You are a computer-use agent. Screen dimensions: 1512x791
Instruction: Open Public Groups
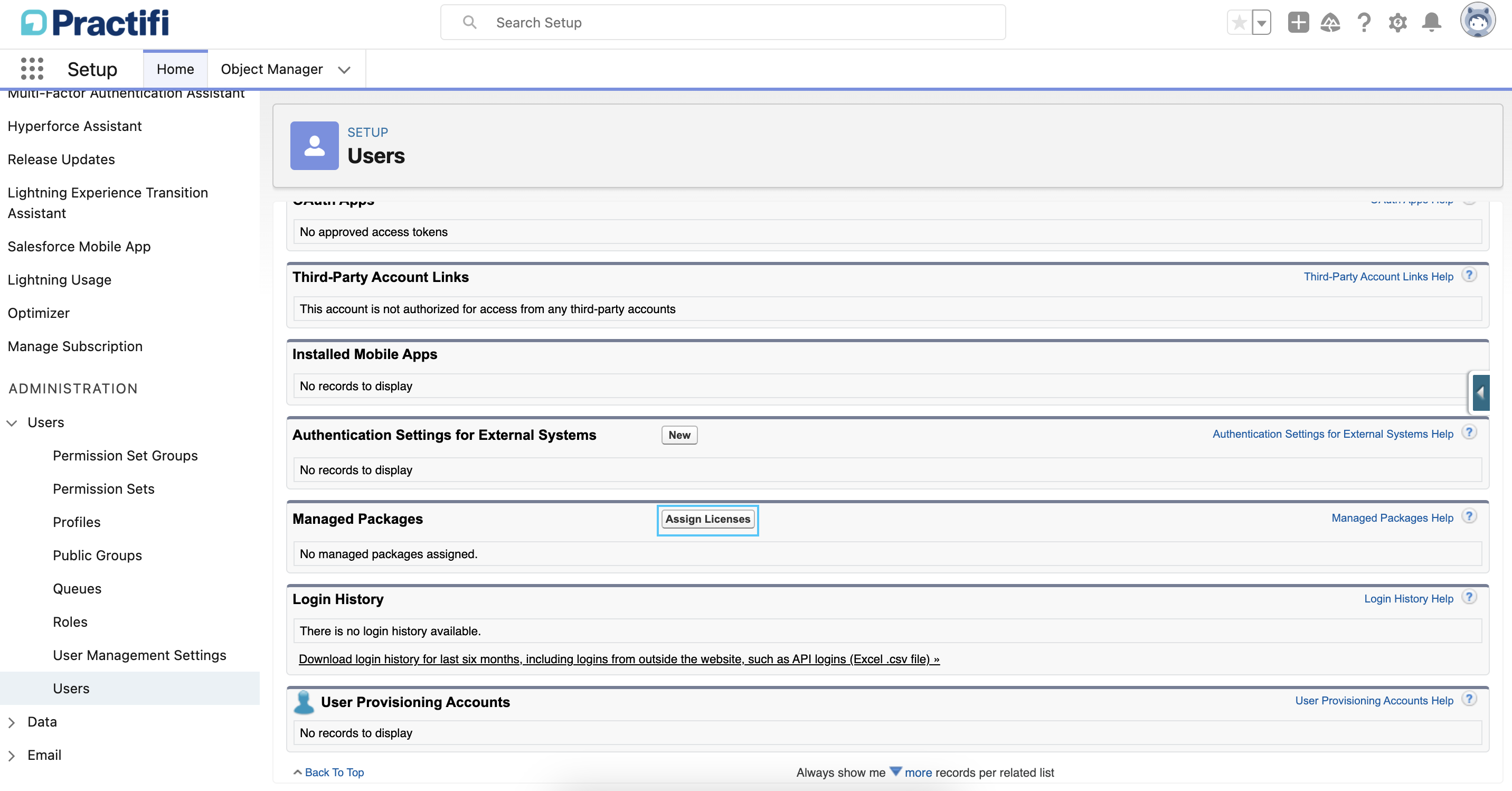tap(98, 555)
